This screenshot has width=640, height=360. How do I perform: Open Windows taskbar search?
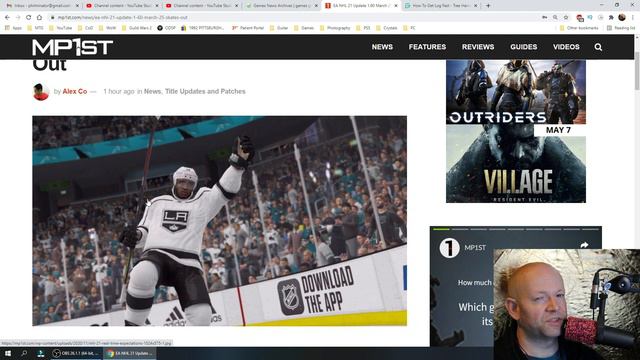point(24,353)
